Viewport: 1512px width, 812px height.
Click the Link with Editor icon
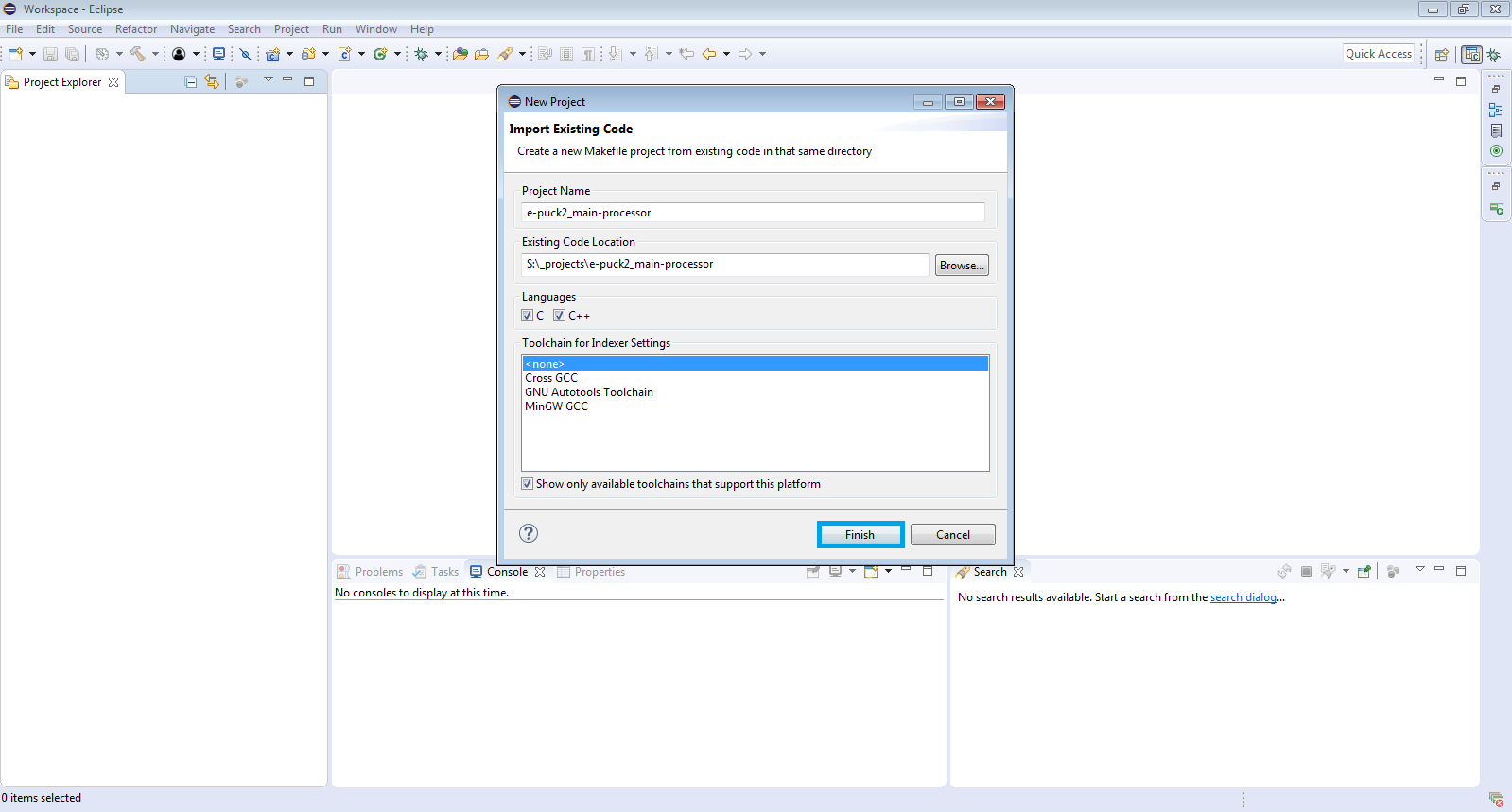[x=212, y=82]
